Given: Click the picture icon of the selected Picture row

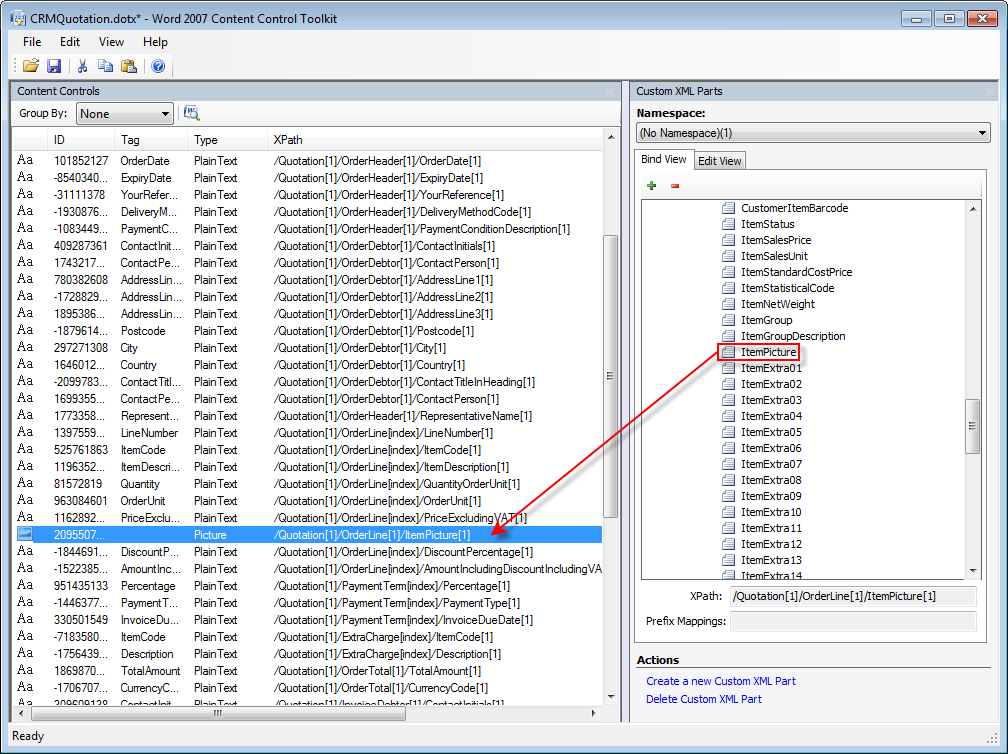Looking at the screenshot, I should click(24, 534).
